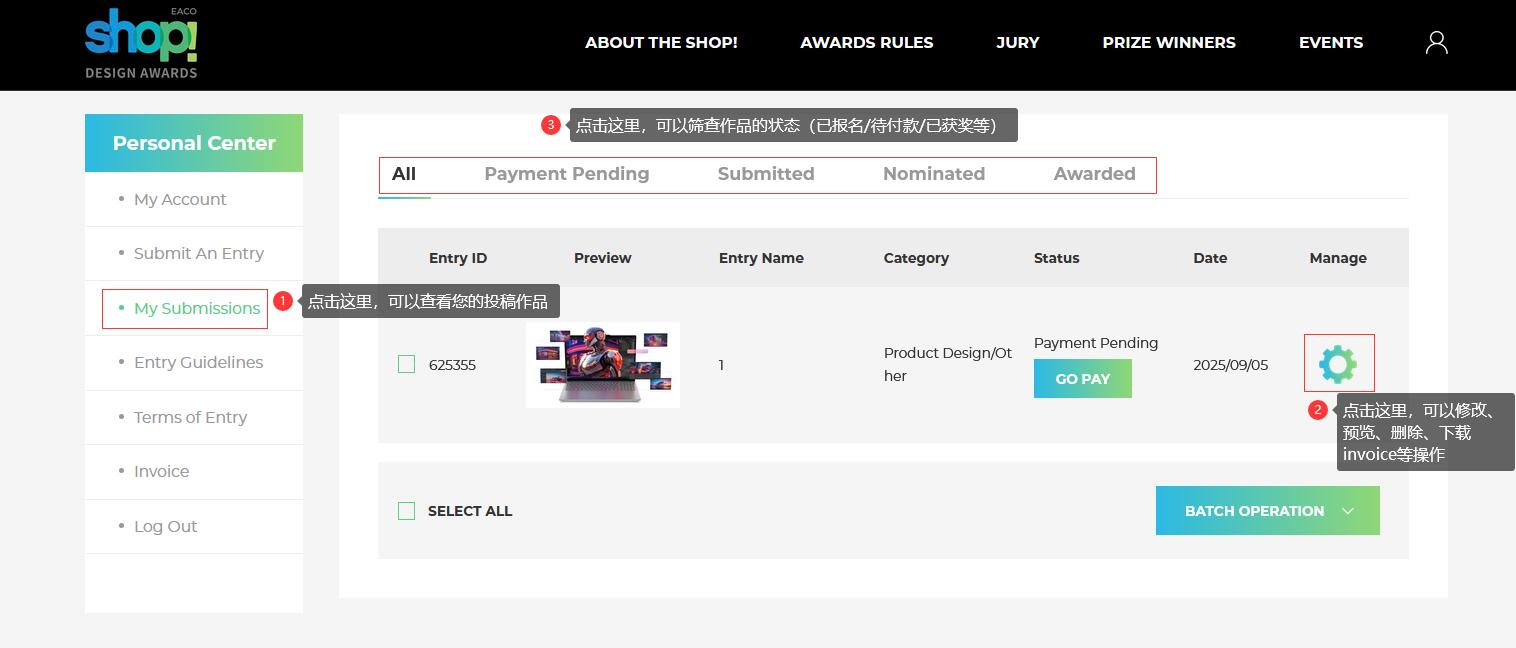The image size is (1516, 648).
Task: Click the Invoice sidebar link
Action: [x=161, y=472]
